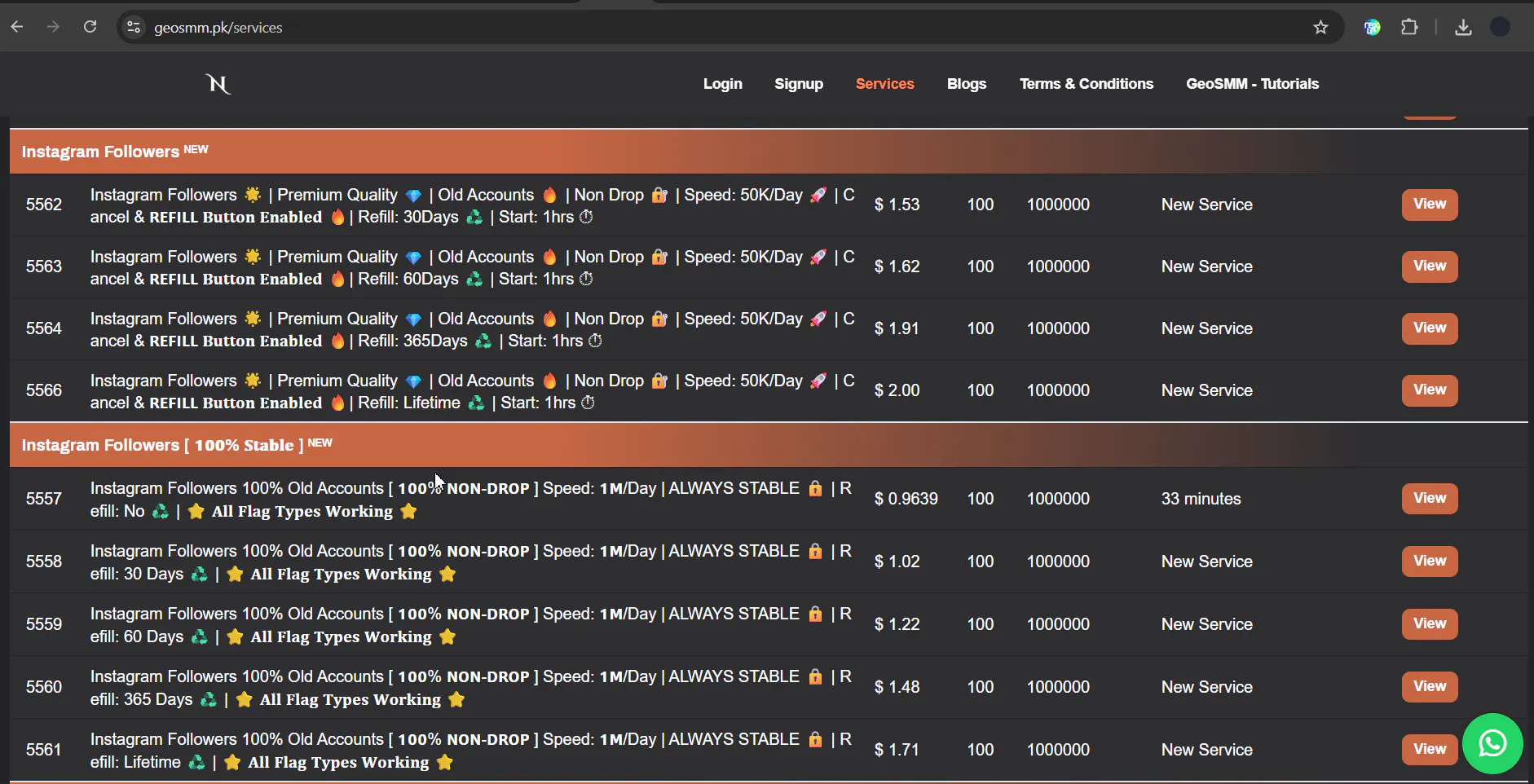
Task: Select service ID 5560
Action: (44, 687)
